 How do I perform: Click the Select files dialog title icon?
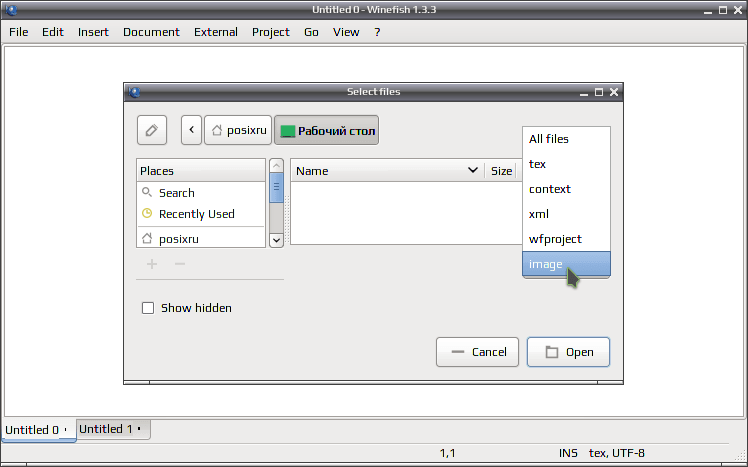coord(135,92)
